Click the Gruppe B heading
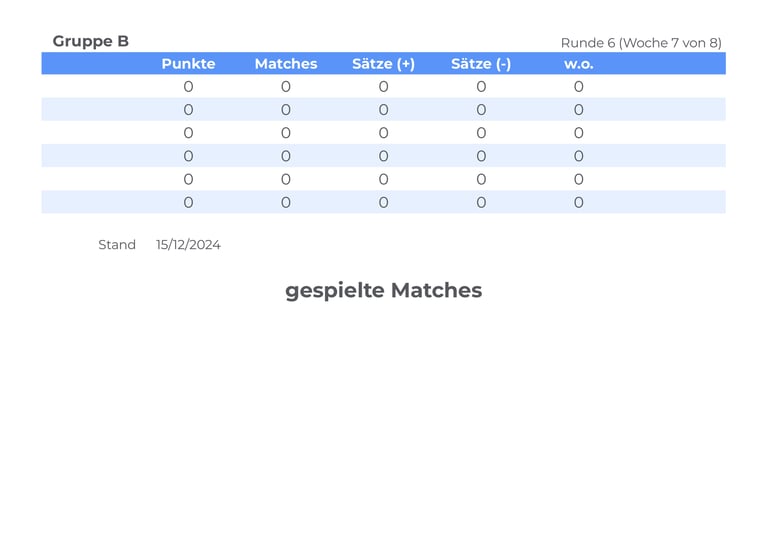The height and width of the screenshot is (541, 768). 90,41
